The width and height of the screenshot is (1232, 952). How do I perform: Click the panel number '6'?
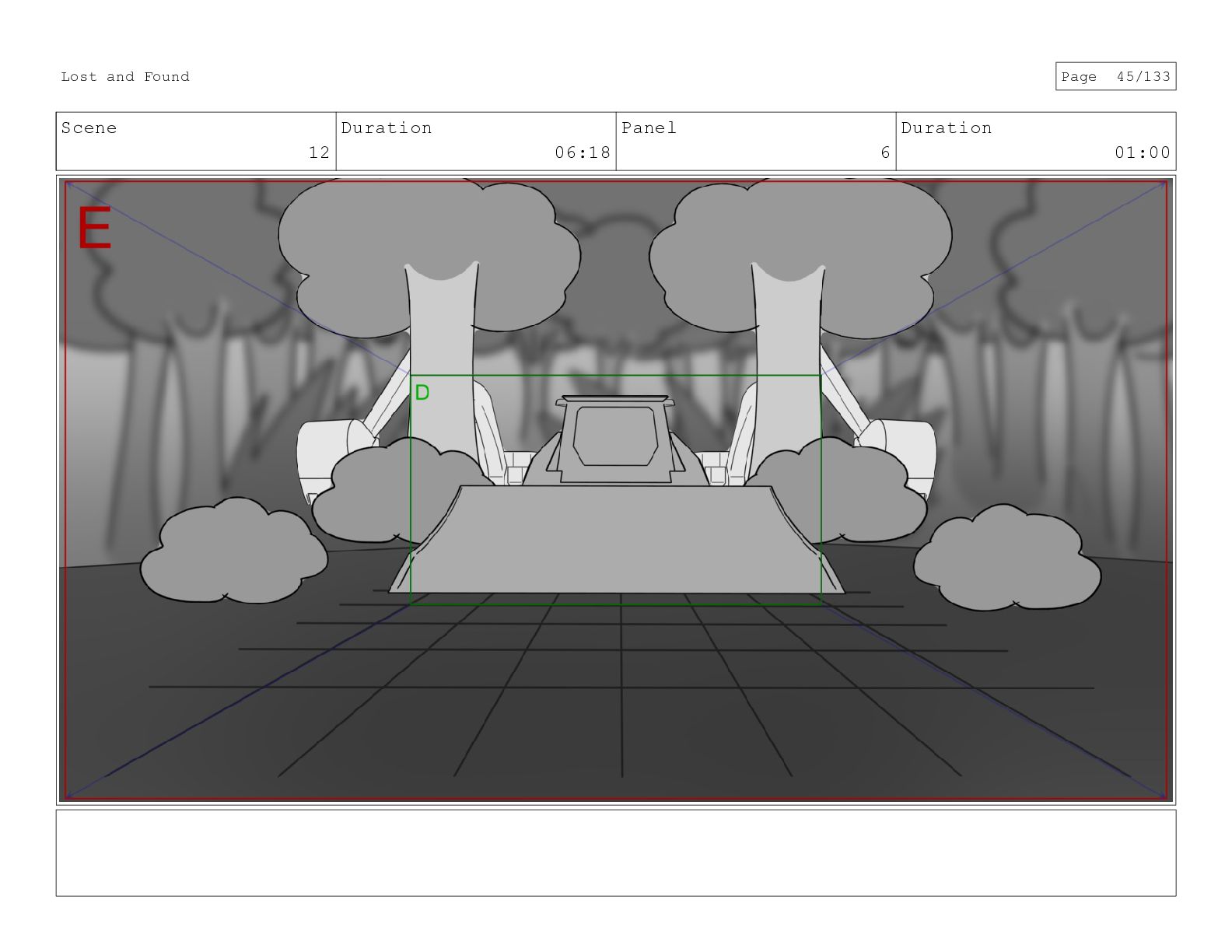(x=885, y=152)
